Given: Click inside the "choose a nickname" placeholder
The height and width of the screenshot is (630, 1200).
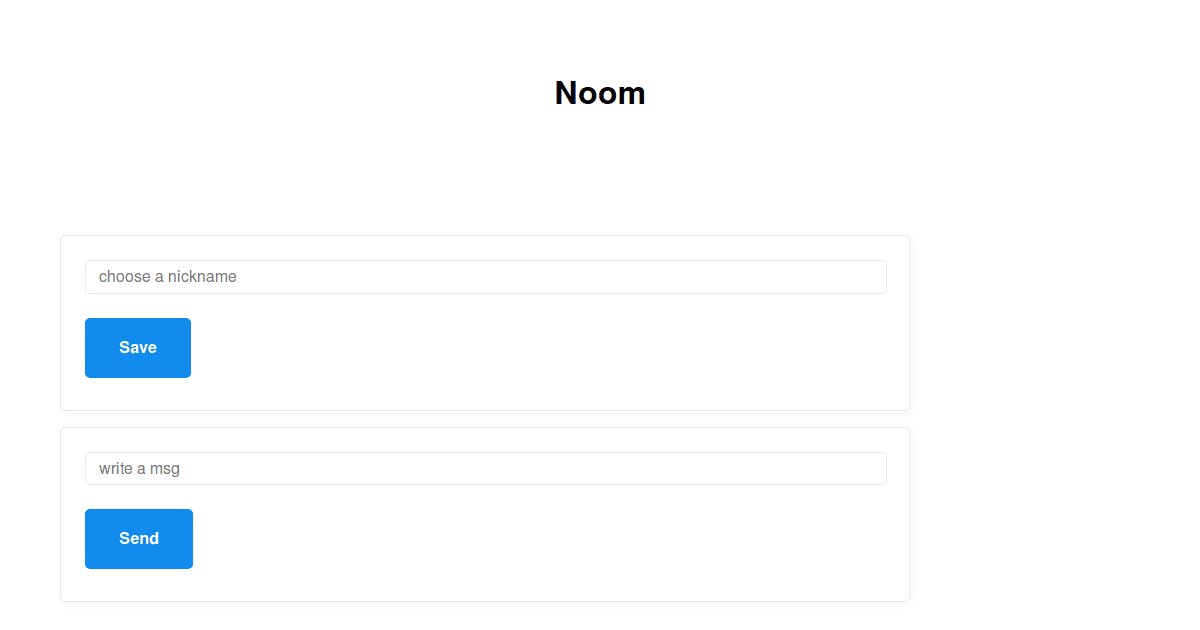Looking at the screenshot, I should point(167,277).
